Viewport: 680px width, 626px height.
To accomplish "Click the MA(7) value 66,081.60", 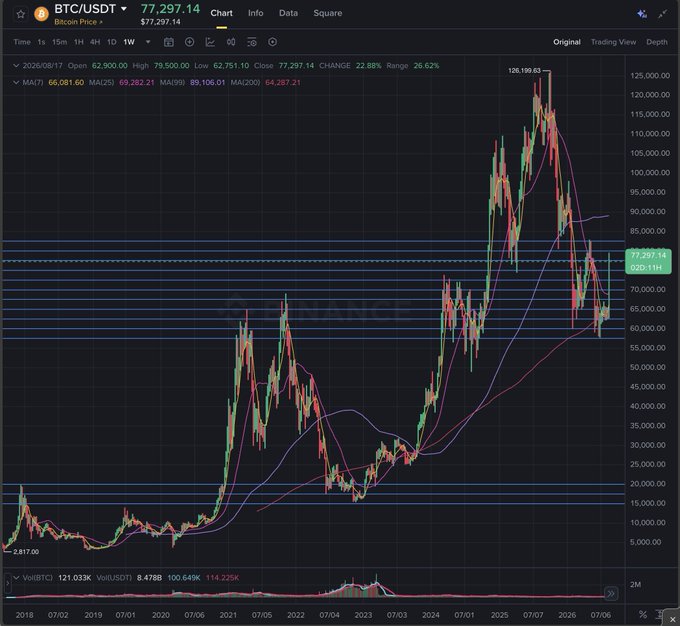I will tap(66, 82).
